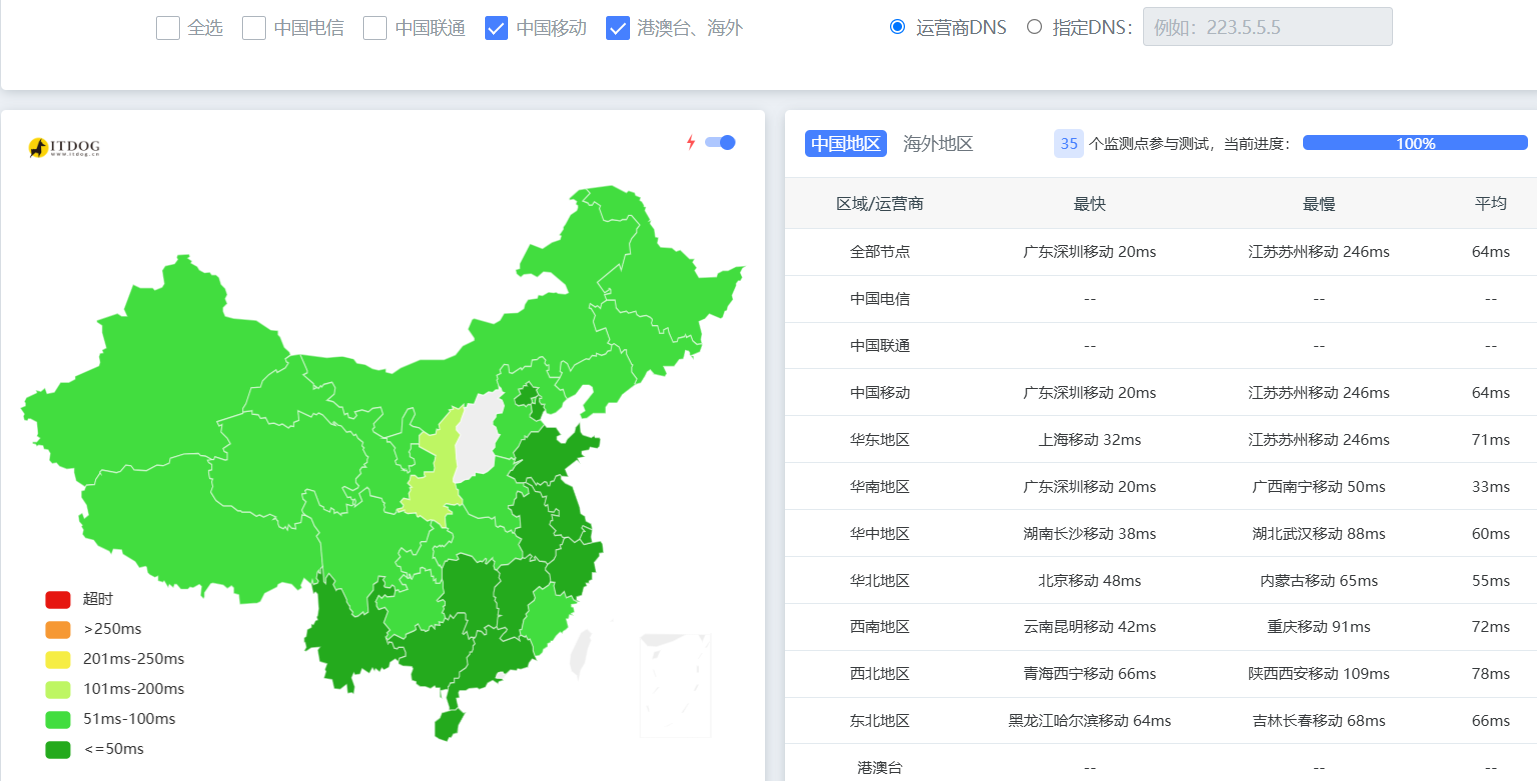The image size is (1537, 781).
Task: Click the 中国电信 table row label
Action: [x=880, y=299]
